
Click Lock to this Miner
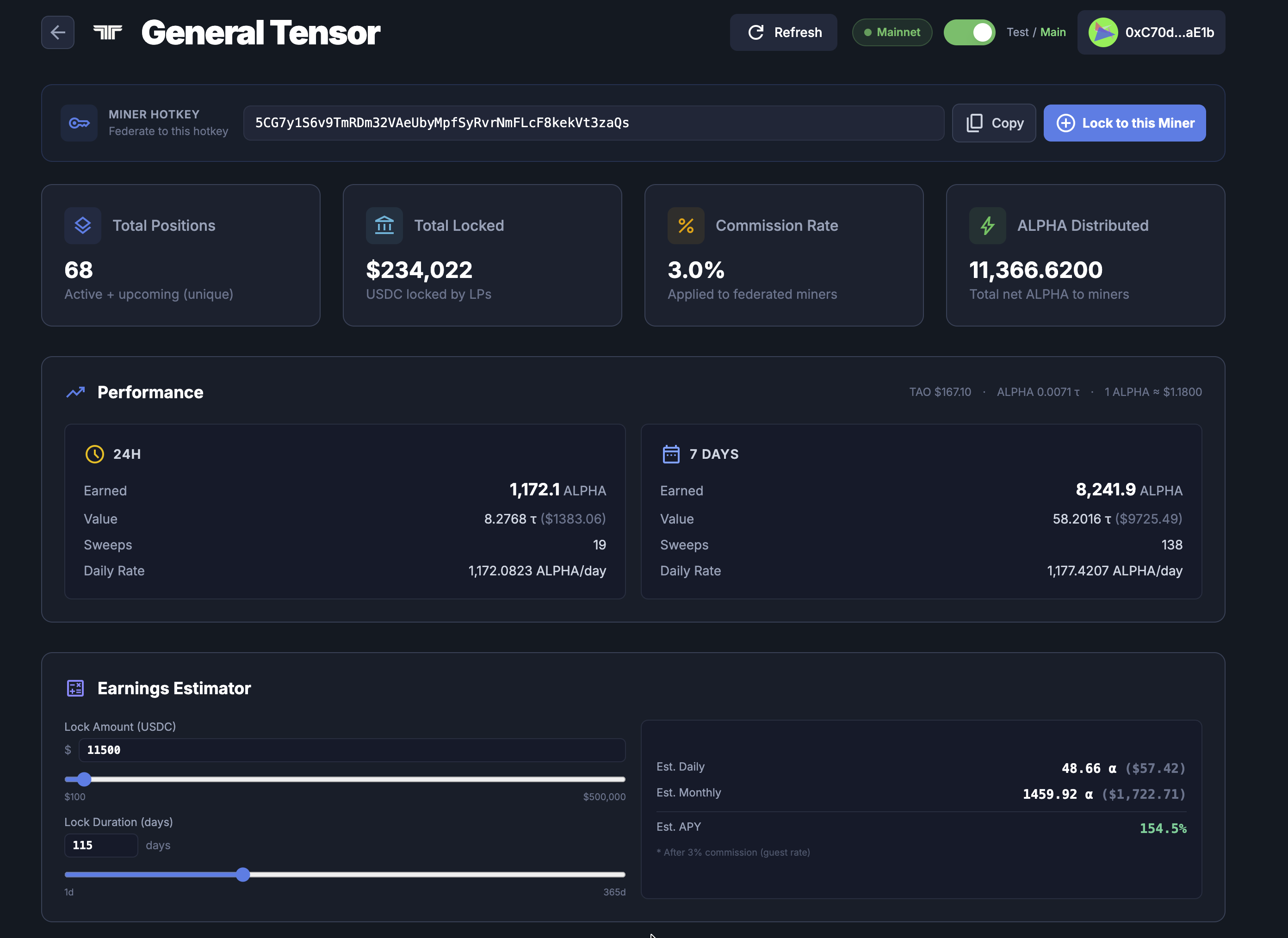tap(1124, 123)
